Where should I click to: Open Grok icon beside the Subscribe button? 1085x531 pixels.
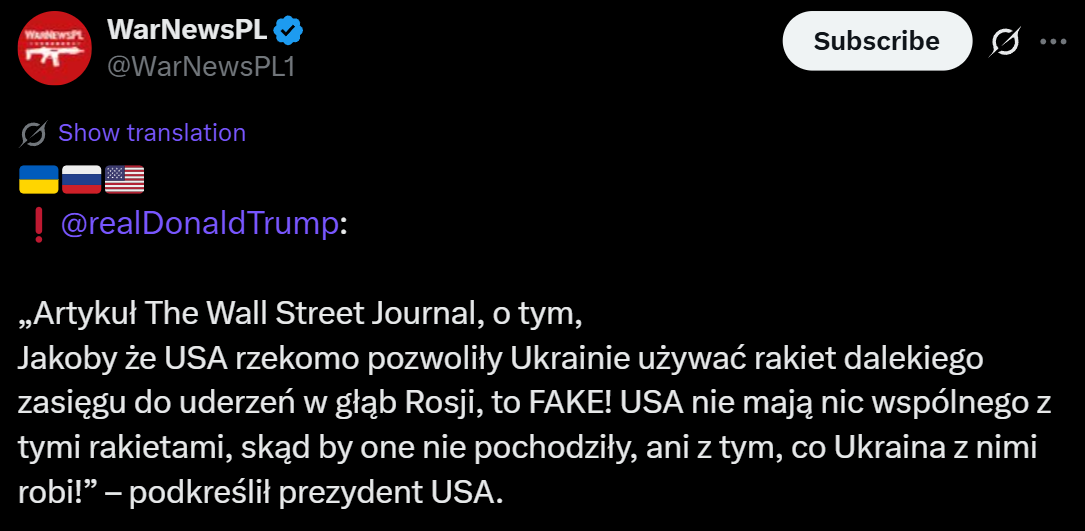click(1005, 41)
